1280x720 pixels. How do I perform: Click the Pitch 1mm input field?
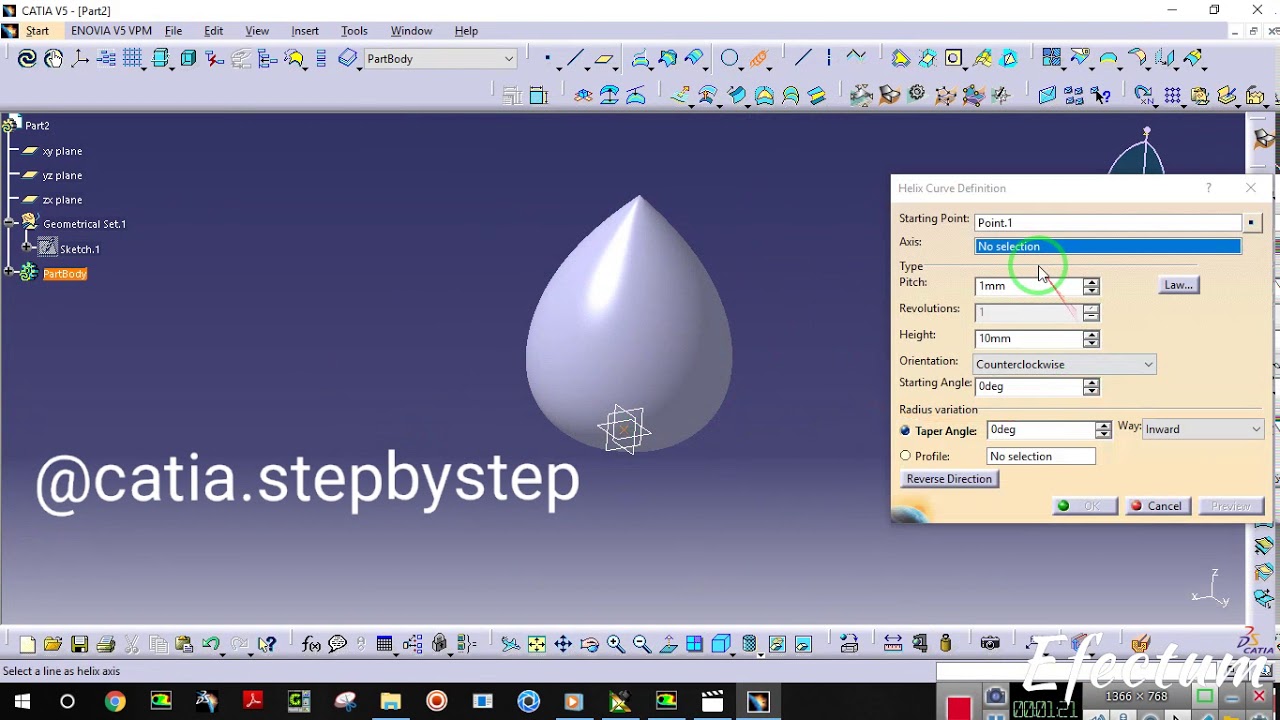coord(1029,286)
